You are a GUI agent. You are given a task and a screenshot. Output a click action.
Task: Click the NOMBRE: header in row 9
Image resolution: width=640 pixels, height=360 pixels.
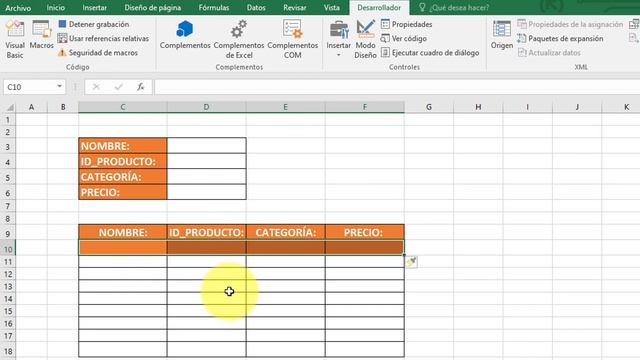pos(123,233)
